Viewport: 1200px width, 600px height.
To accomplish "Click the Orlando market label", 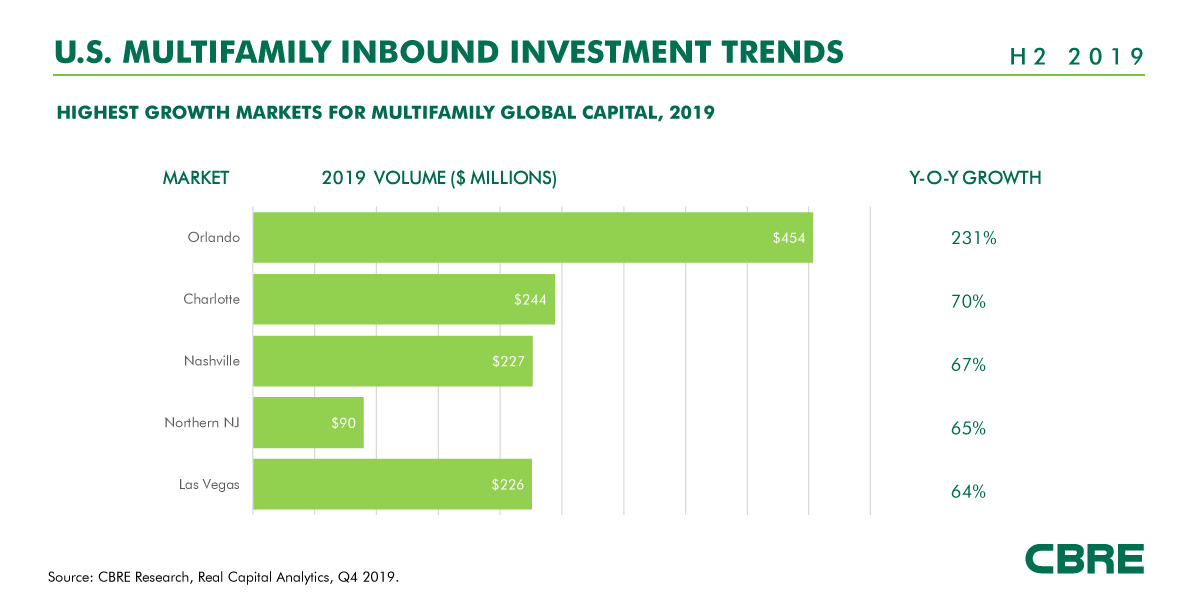I will click(x=214, y=238).
